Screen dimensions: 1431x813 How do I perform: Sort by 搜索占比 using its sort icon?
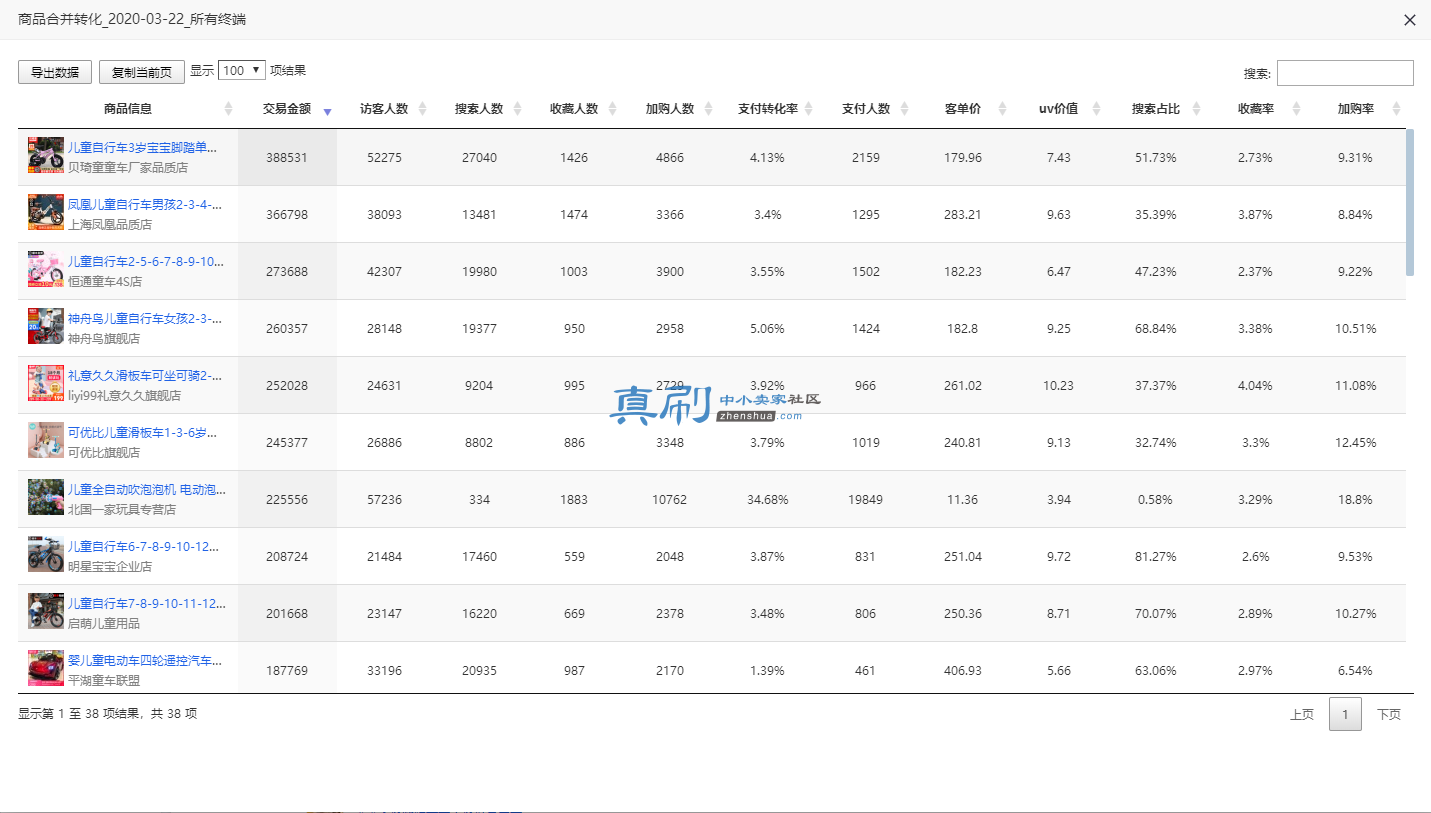(x=1196, y=109)
